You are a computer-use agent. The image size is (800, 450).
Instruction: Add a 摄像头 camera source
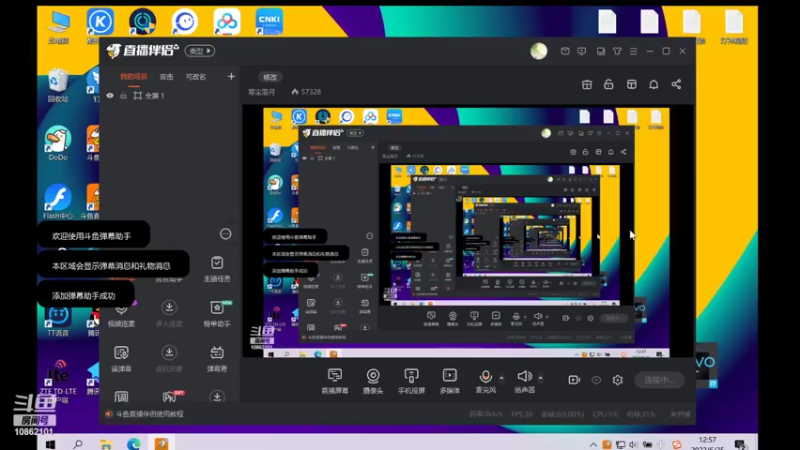(x=373, y=381)
